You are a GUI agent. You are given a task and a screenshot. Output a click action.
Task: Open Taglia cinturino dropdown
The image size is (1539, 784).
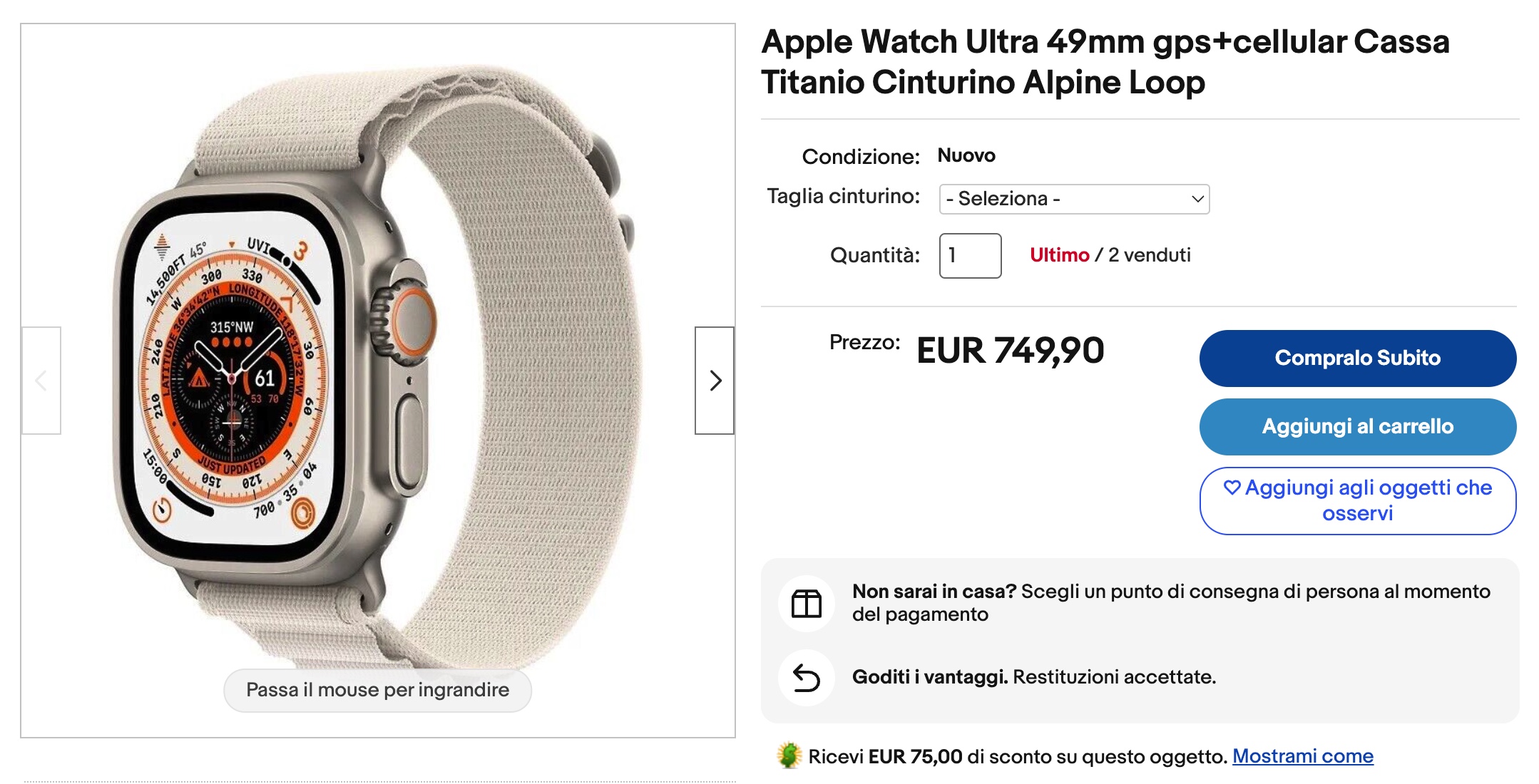[1074, 199]
